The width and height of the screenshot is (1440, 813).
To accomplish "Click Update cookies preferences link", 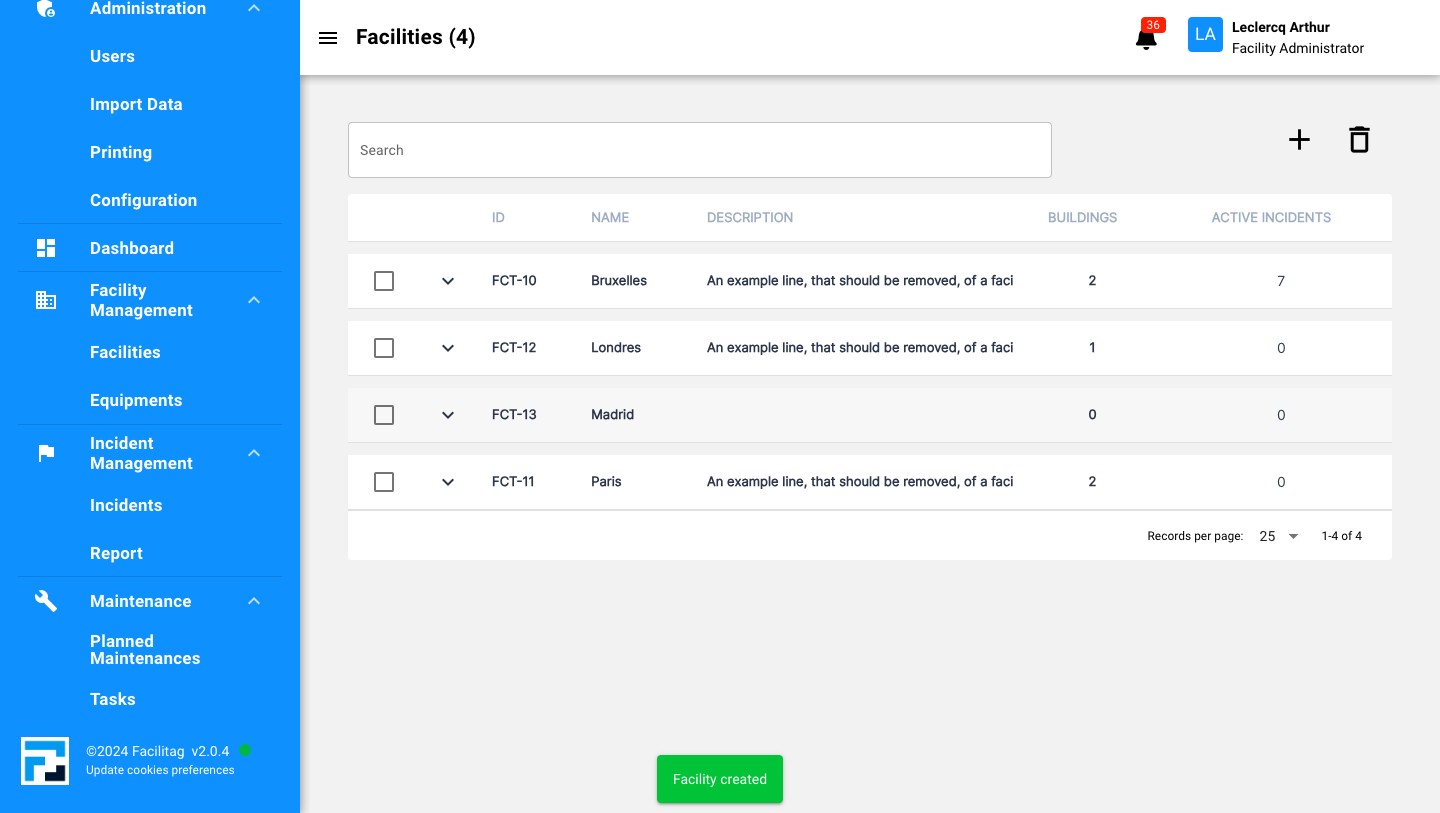I will pos(160,770).
